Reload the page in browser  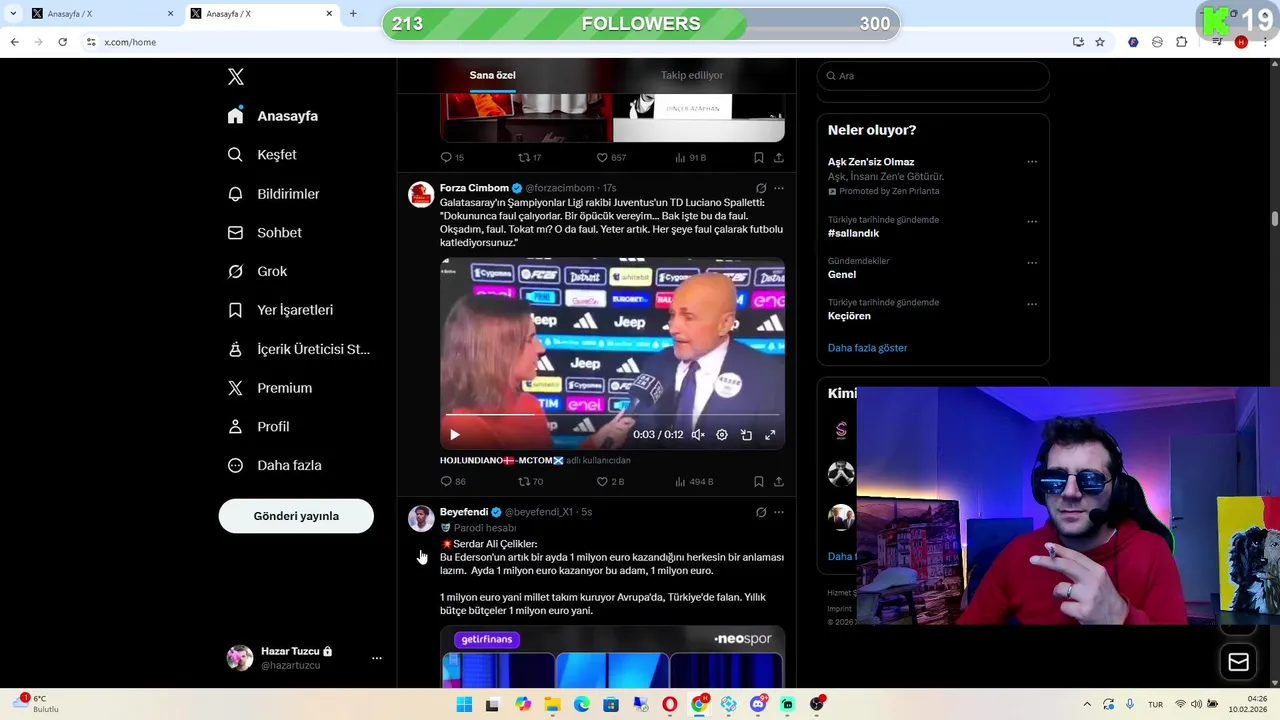[x=62, y=42]
